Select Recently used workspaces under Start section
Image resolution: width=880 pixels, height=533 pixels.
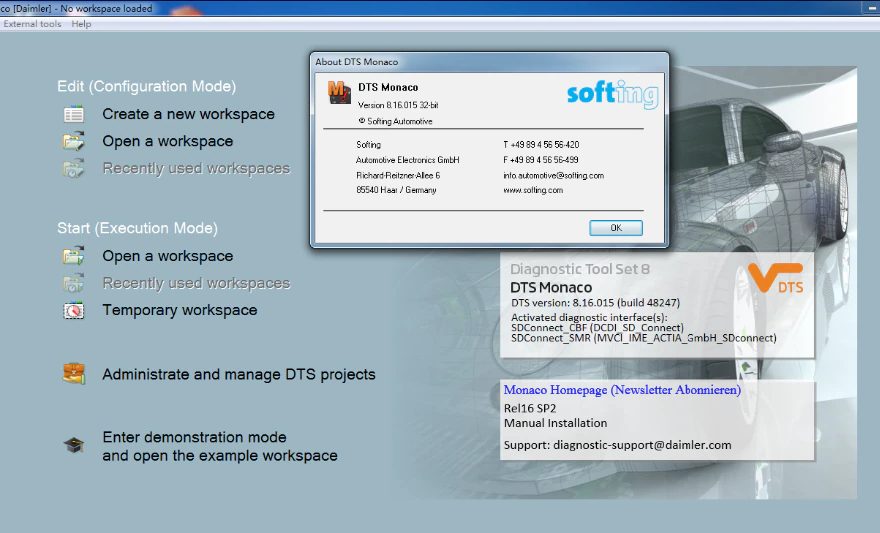[196, 283]
